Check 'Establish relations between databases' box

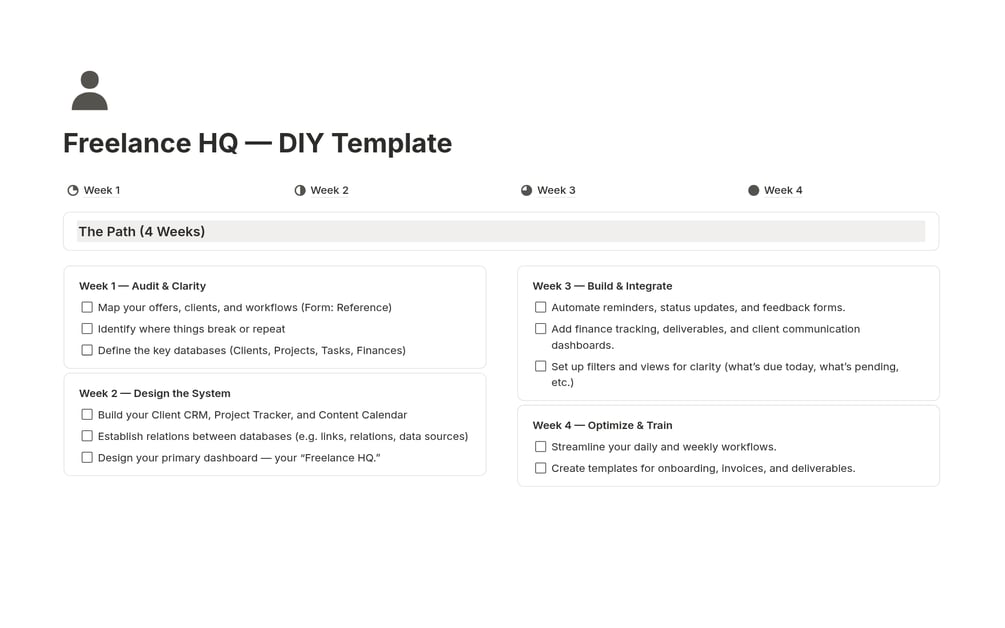87,436
